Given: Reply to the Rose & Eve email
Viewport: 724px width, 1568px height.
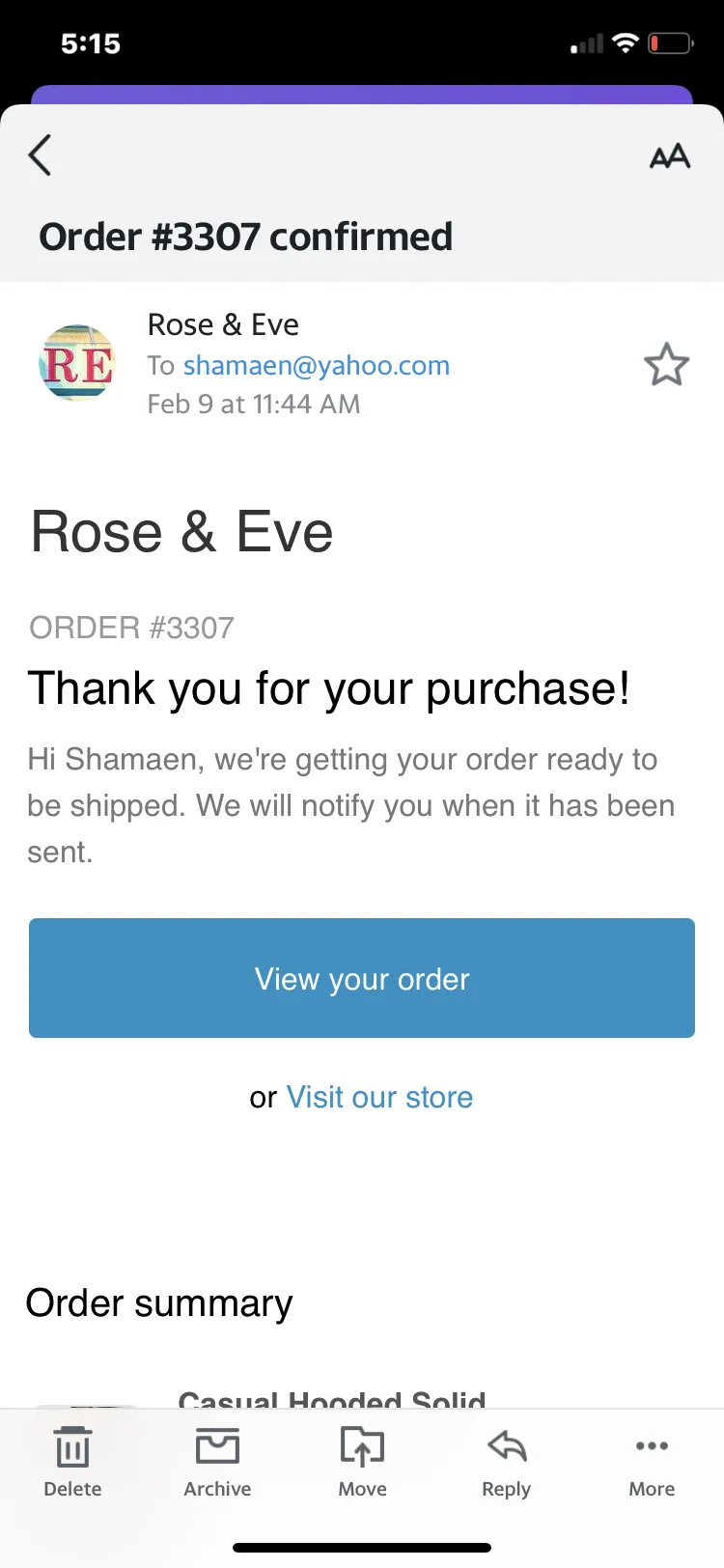Looking at the screenshot, I should (x=506, y=1462).
